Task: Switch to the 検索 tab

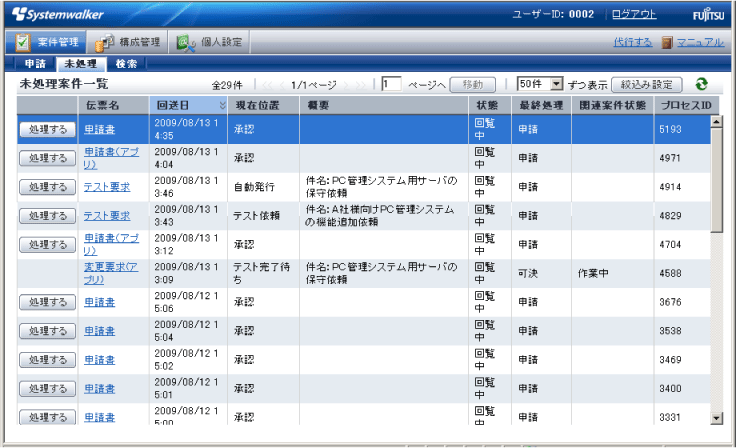Action: (125, 63)
